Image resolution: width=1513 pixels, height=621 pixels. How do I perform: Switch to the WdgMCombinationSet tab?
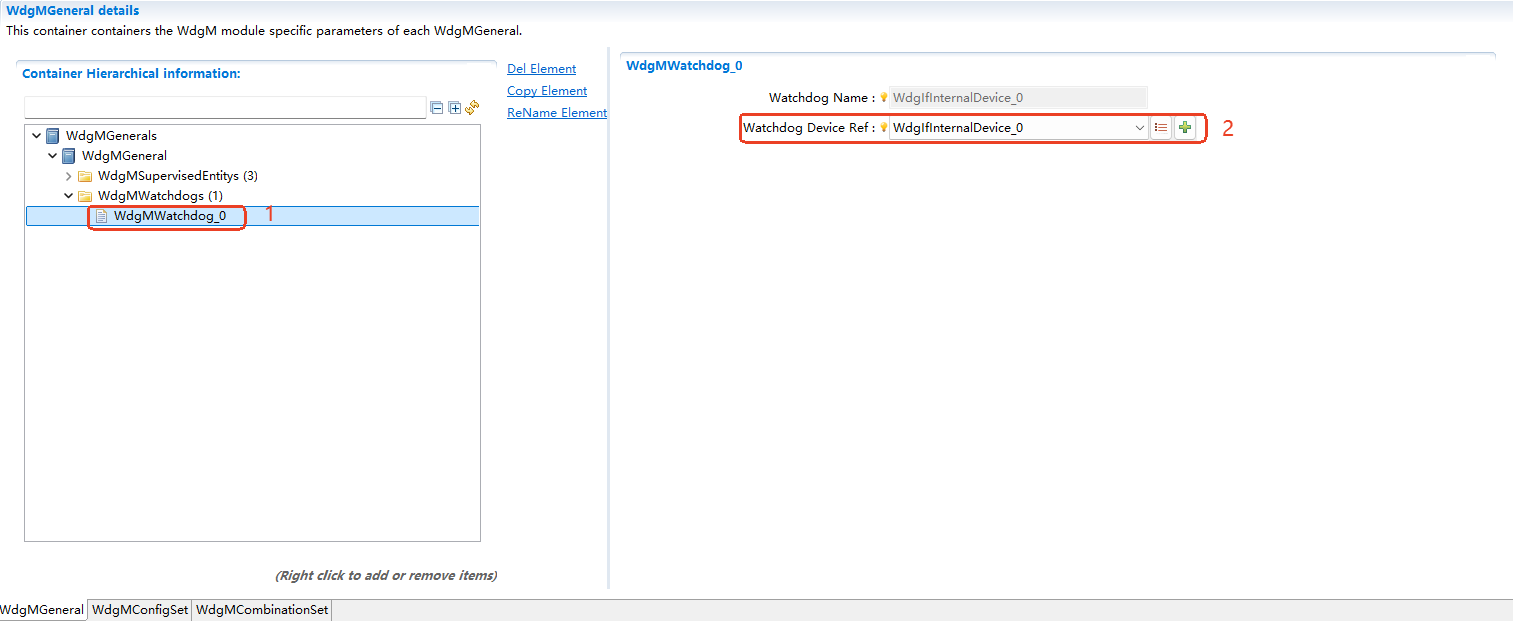click(261, 609)
